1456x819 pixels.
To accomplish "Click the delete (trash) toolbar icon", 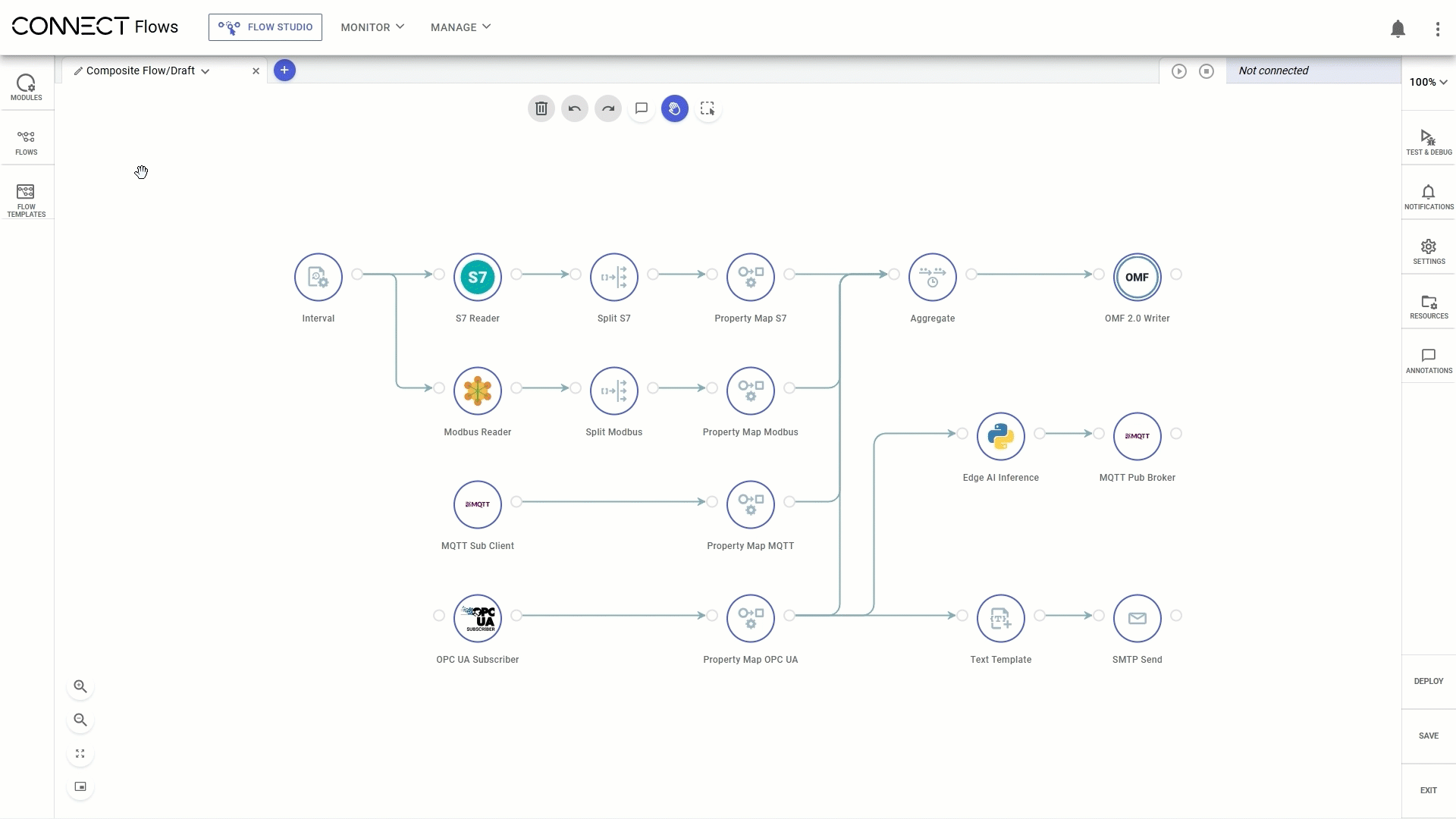I will pyautogui.click(x=541, y=108).
